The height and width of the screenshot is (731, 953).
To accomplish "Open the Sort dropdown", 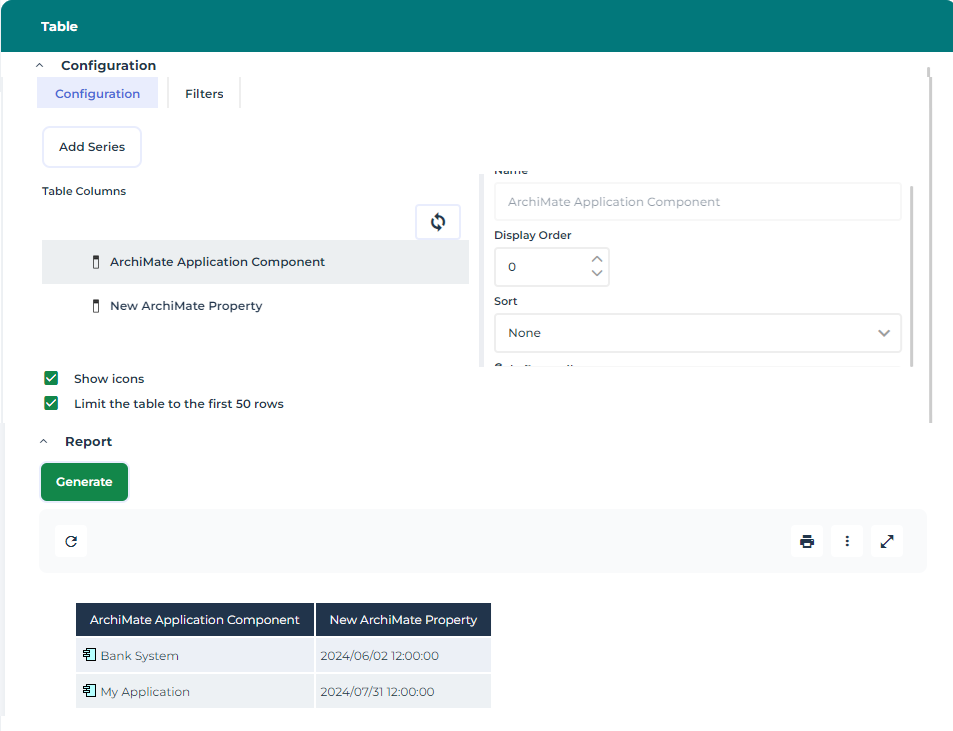I will point(697,333).
